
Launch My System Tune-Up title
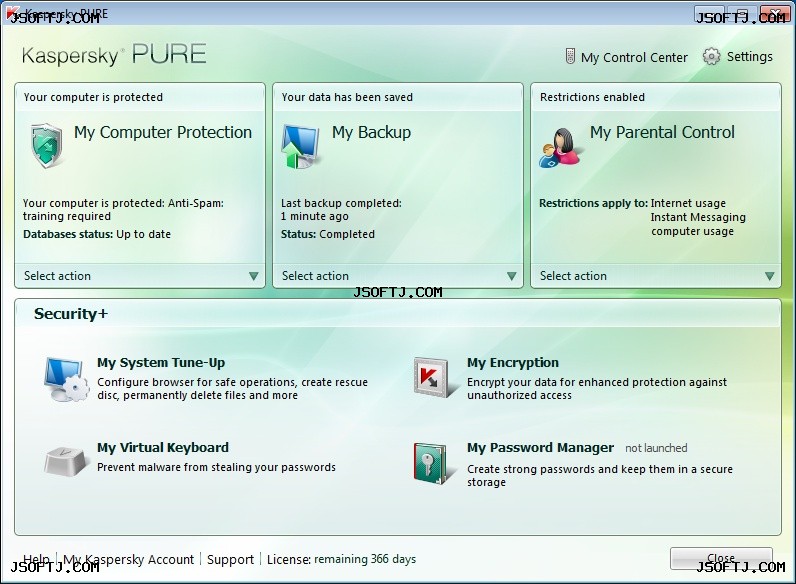coord(161,363)
